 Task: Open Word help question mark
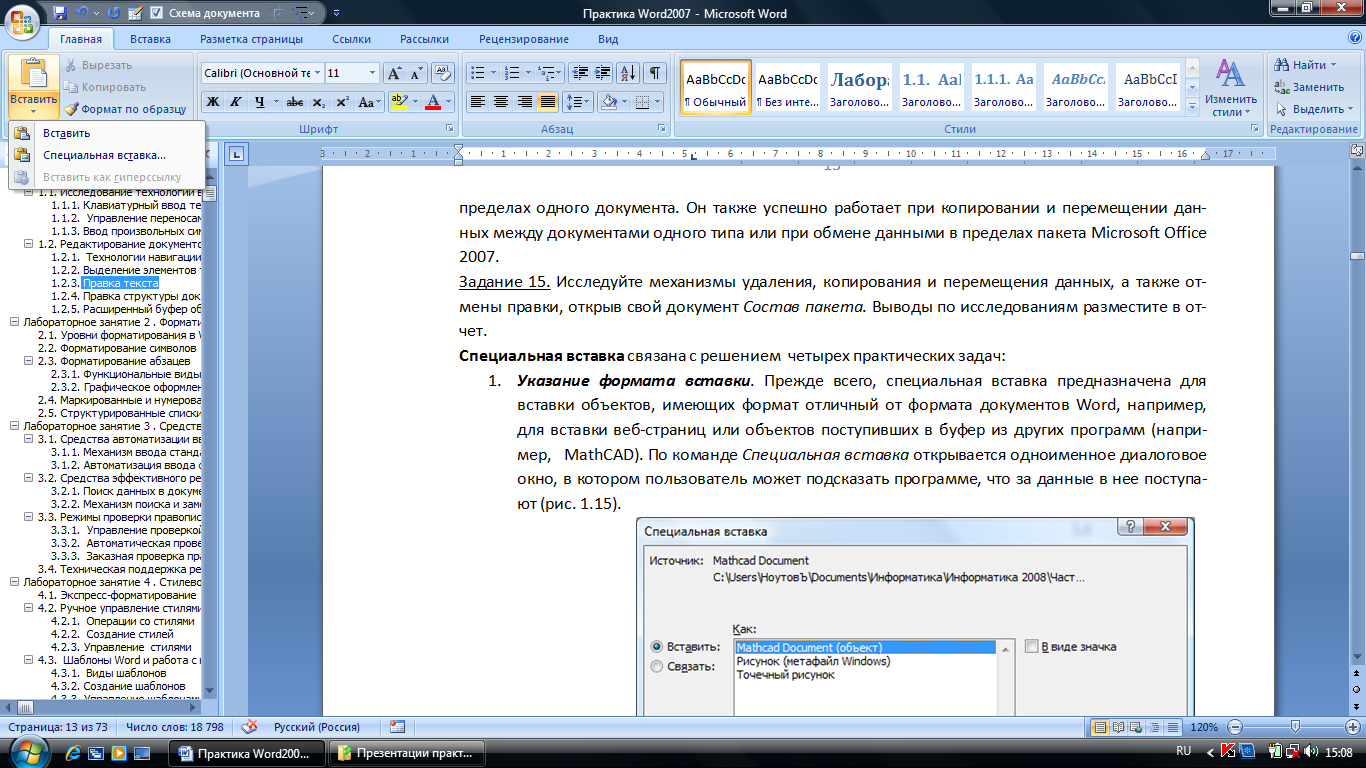coord(1354,39)
